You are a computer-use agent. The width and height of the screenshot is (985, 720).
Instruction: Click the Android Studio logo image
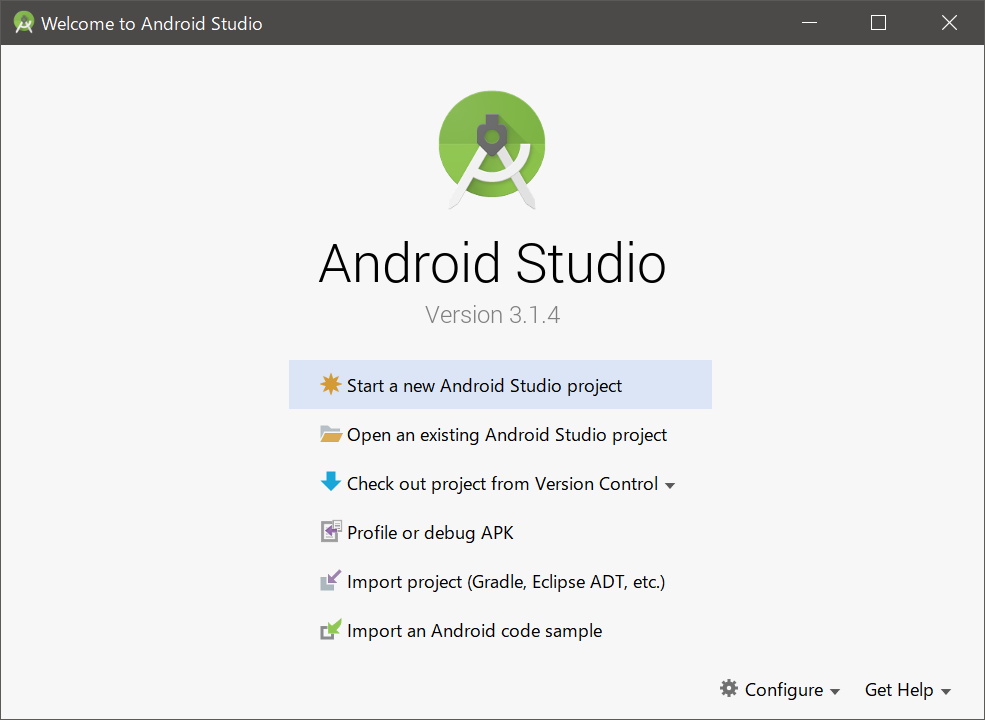point(492,149)
